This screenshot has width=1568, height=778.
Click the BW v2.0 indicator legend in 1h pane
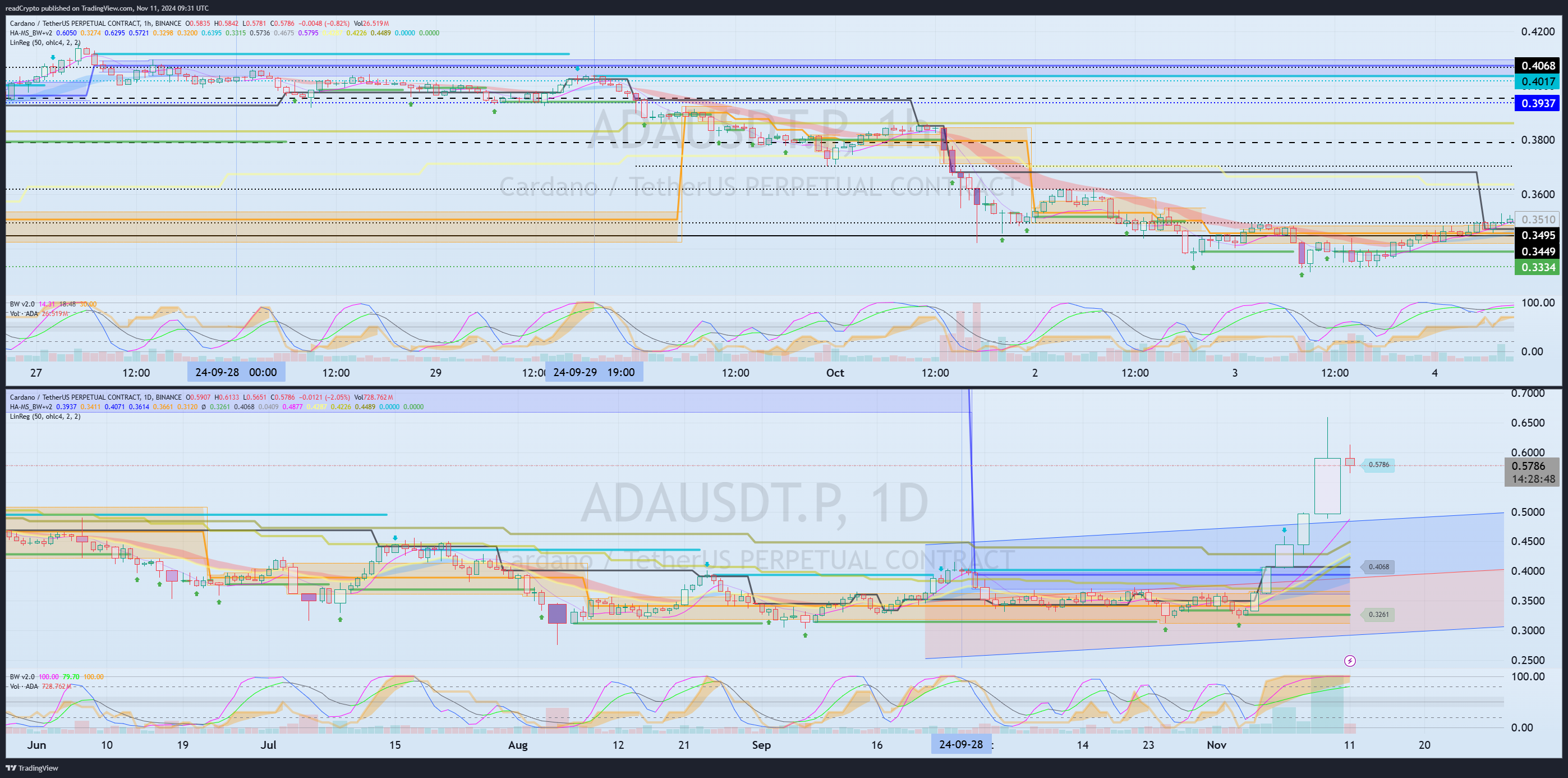click(22, 304)
